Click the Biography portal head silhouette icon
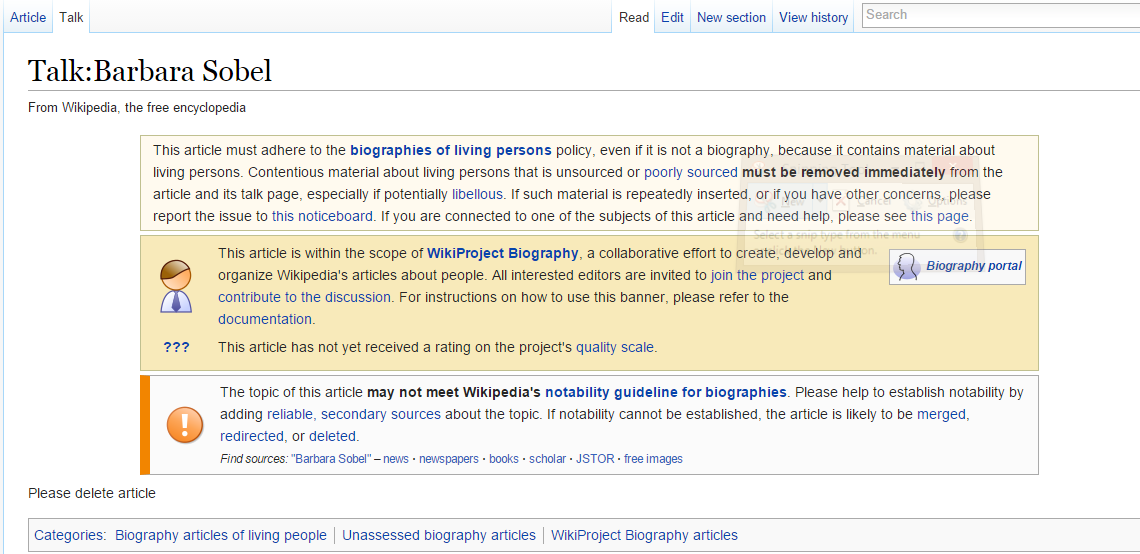This screenshot has height=554, width=1140. pos(907,266)
